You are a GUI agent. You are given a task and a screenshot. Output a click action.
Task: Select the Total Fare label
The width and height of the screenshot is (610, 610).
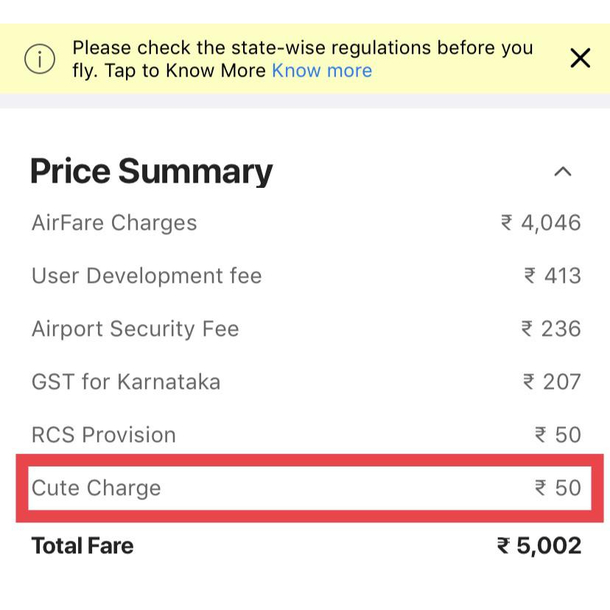tap(82, 545)
